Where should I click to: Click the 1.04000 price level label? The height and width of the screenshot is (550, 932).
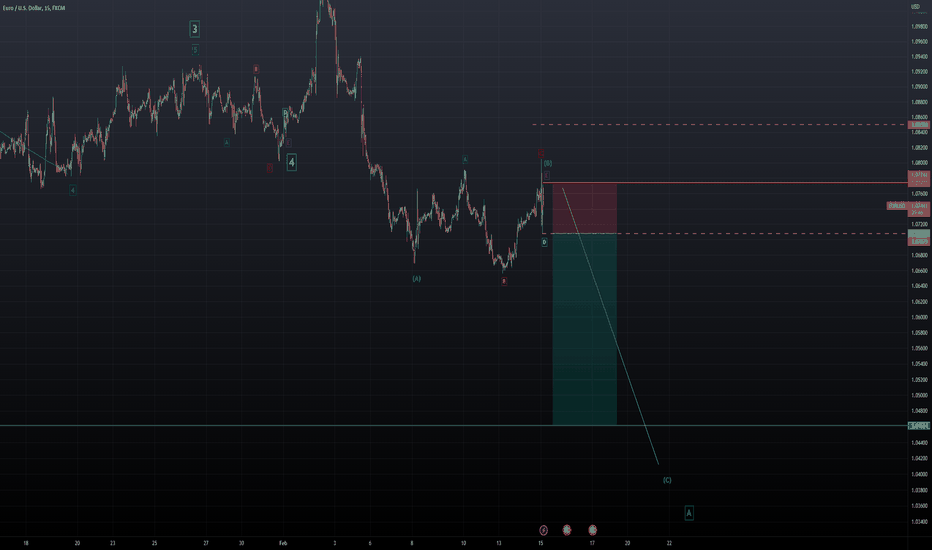pyautogui.click(x=919, y=474)
